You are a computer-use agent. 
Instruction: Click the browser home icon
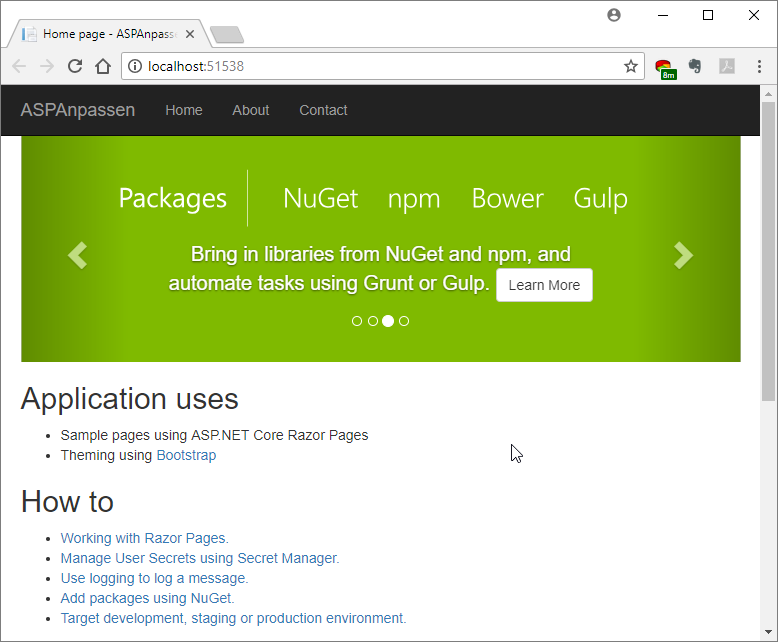pos(103,67)
